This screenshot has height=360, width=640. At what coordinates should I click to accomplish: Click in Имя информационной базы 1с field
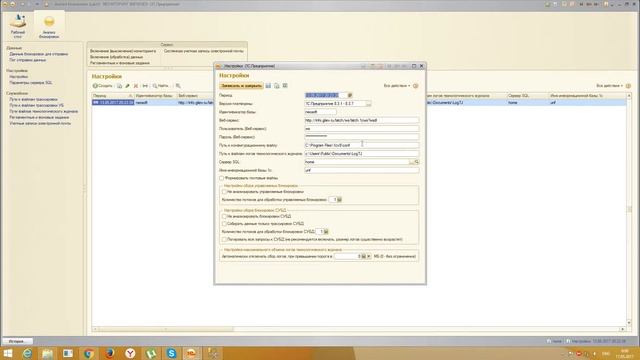[362, 170]
